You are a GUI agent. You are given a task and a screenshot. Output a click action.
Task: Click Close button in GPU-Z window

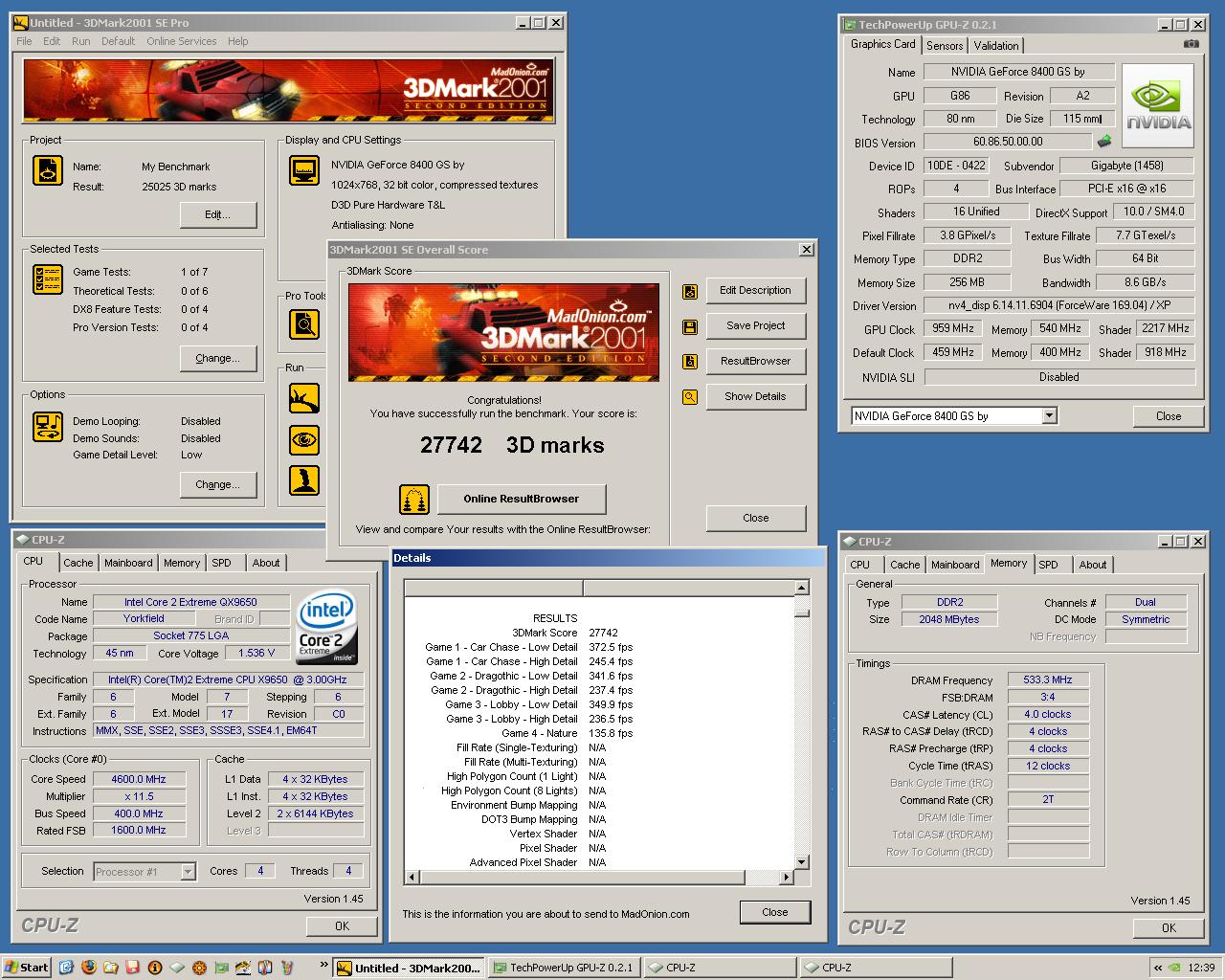[x=1169, y=416]
